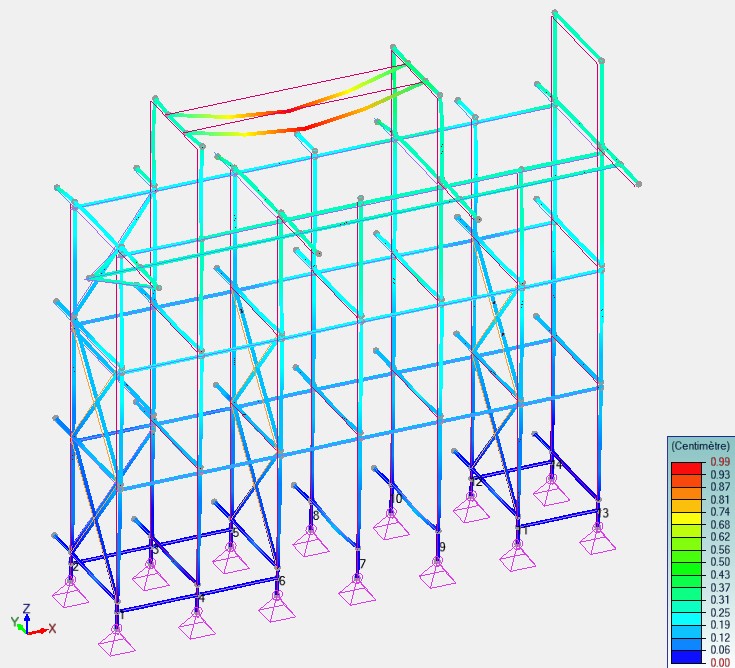This screenshot has width=735, height=668.
Task: Click the pinned support symbol under node 7
Action: pyautogui.click(x=357, y=592)
